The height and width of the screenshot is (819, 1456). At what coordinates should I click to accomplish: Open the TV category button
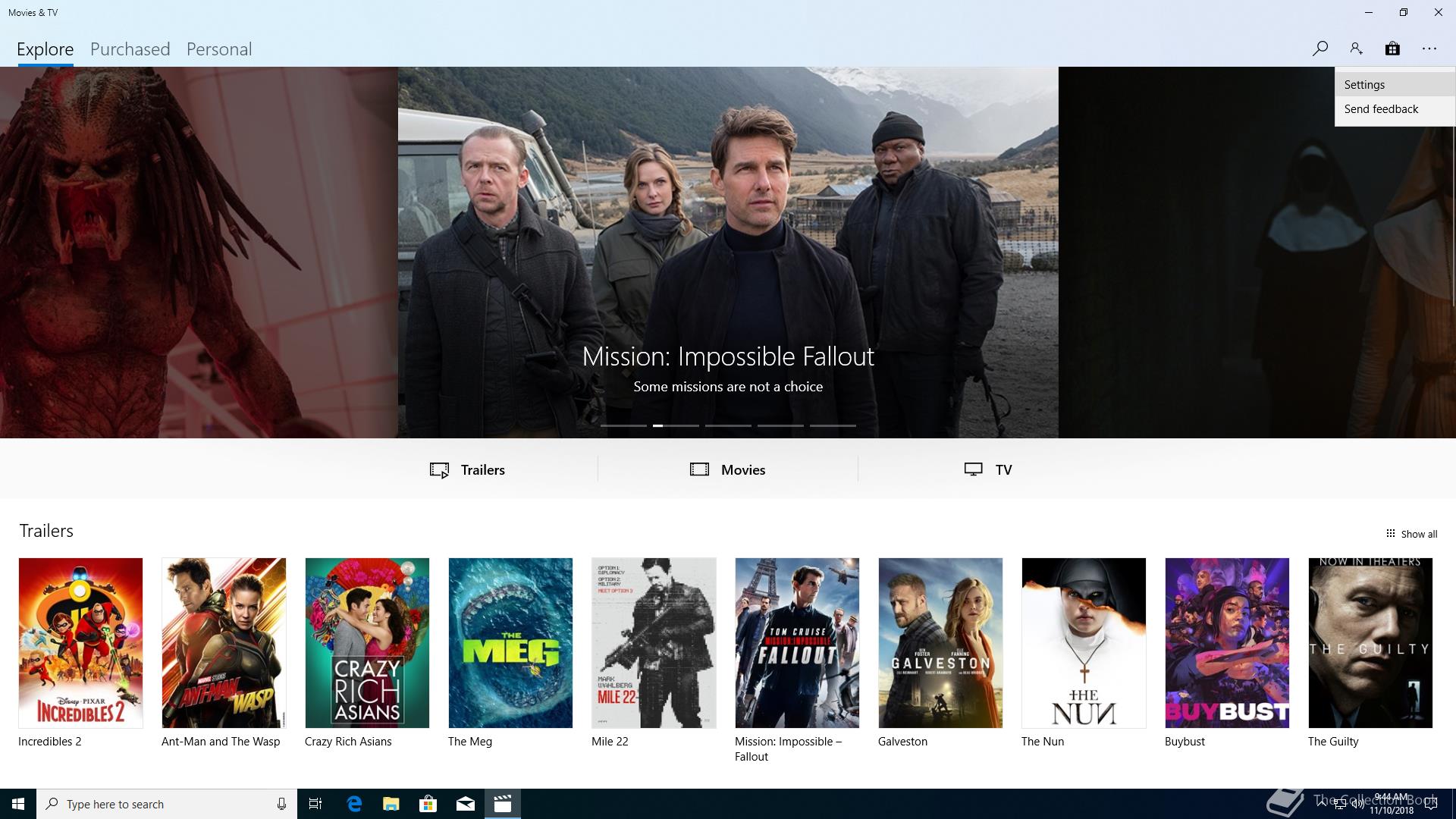[x=988, y=469]
